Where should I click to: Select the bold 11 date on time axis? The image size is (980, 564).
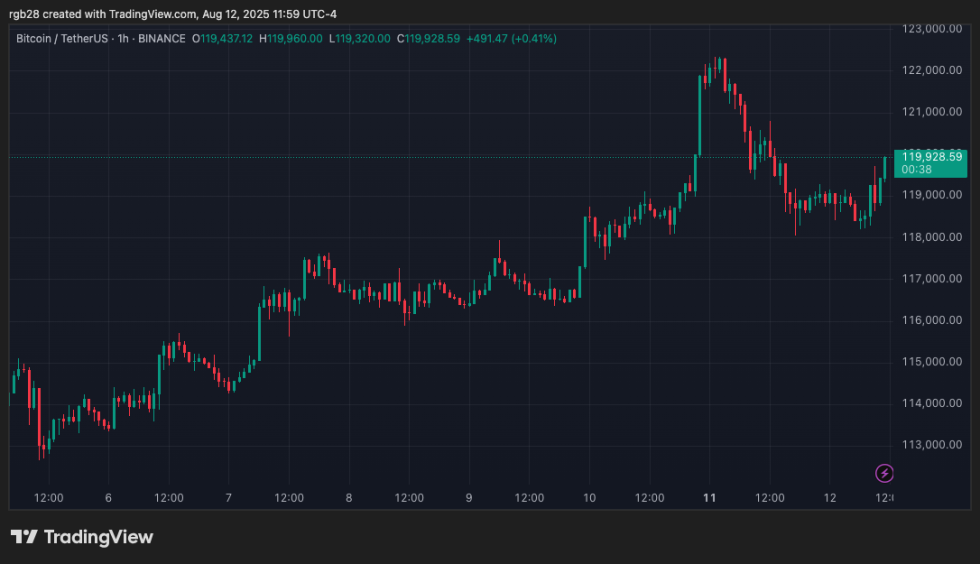click(x=710, y=497)
